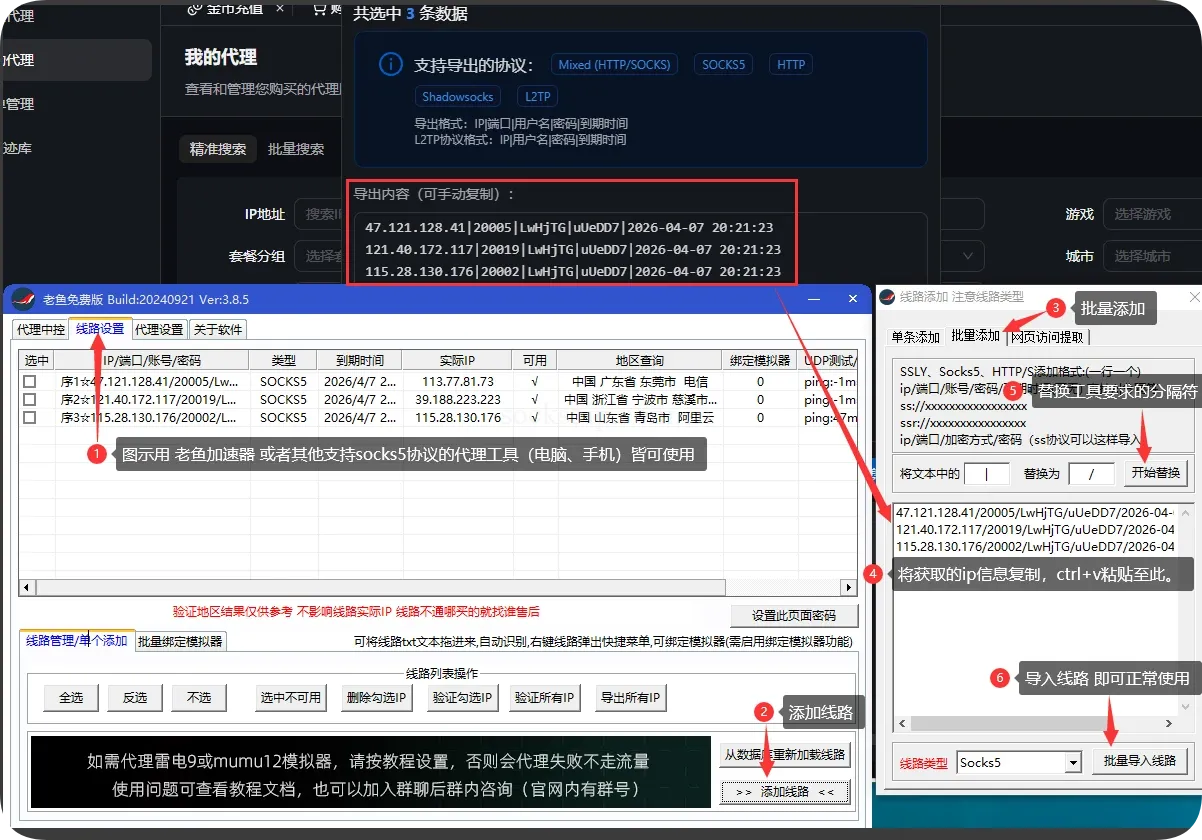Click right arrow of line table scrollbar
Screen dimensions: 1202x840
coord(848,587)
